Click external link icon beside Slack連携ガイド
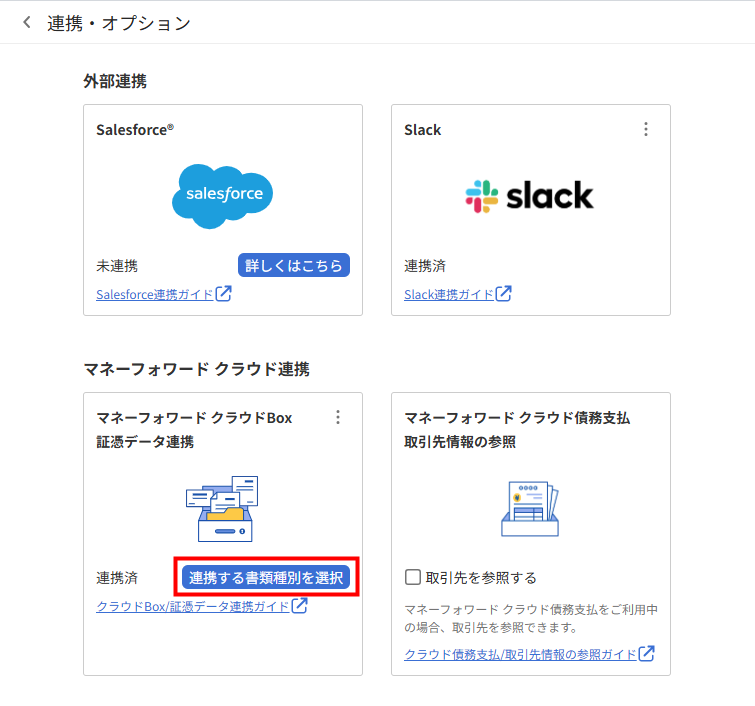The image size is (755, 706). 504,294
